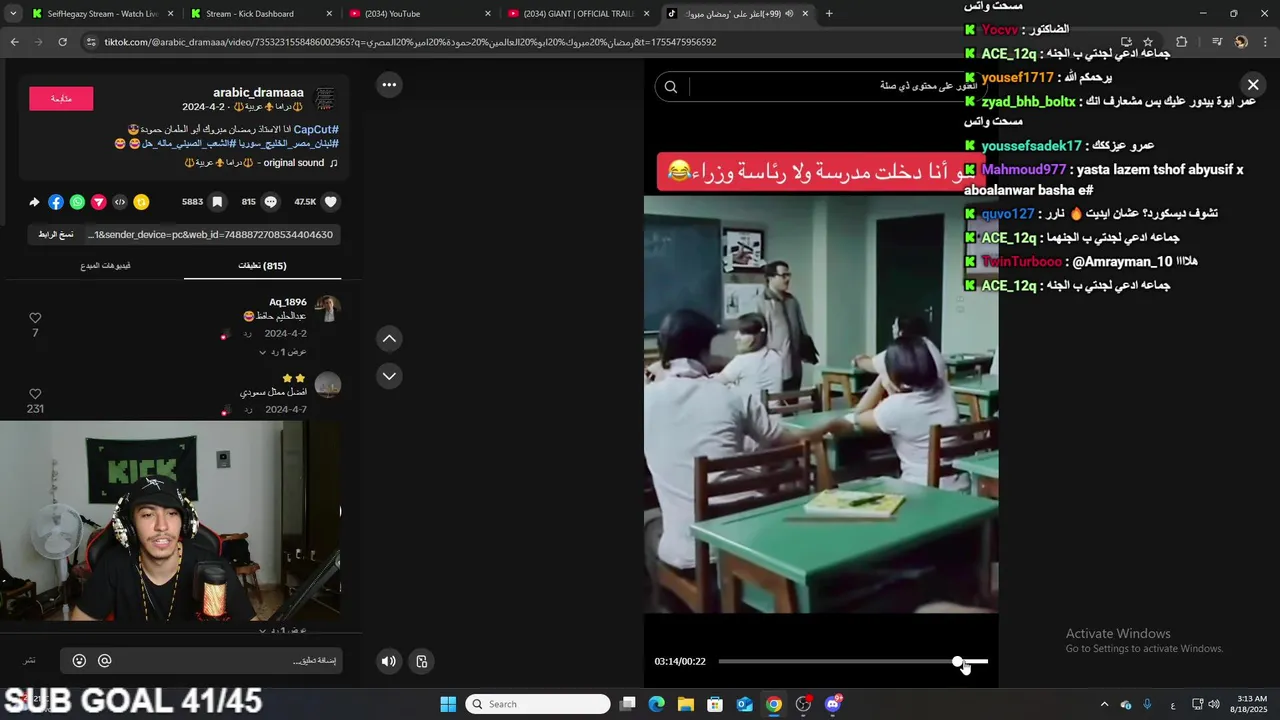Open Google Chrome from the taskbar
Viewport: 1280px width, 720px height.
(x=774, y=704)
